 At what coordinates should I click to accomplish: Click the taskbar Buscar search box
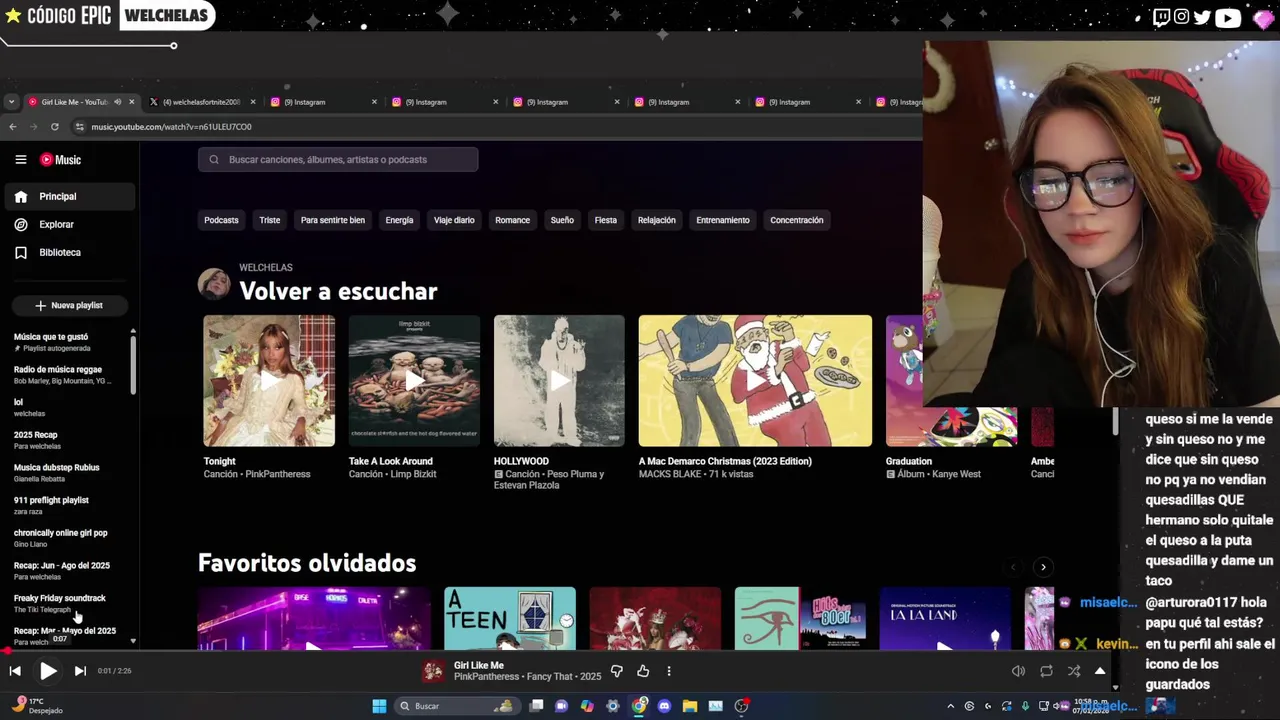[457, 706]
